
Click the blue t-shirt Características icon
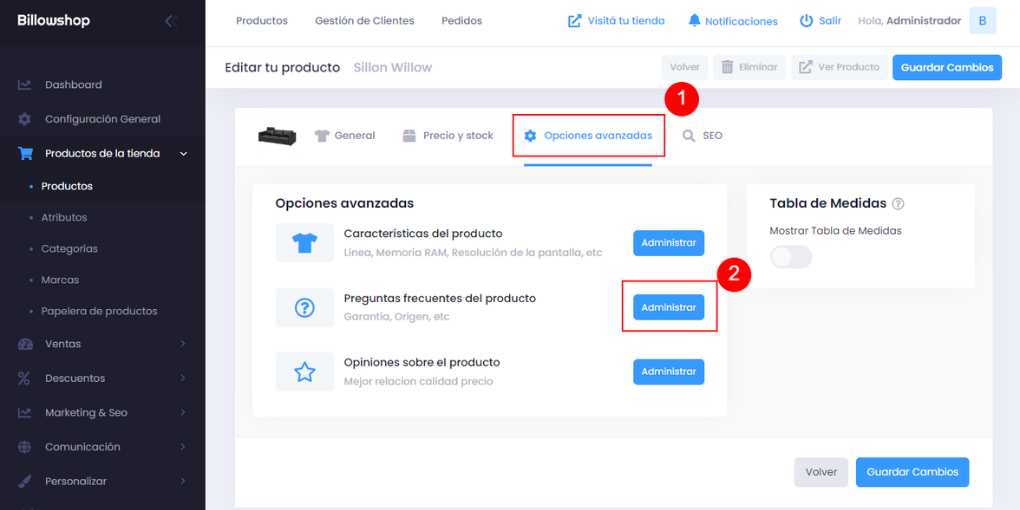click(x=305, y=243)
